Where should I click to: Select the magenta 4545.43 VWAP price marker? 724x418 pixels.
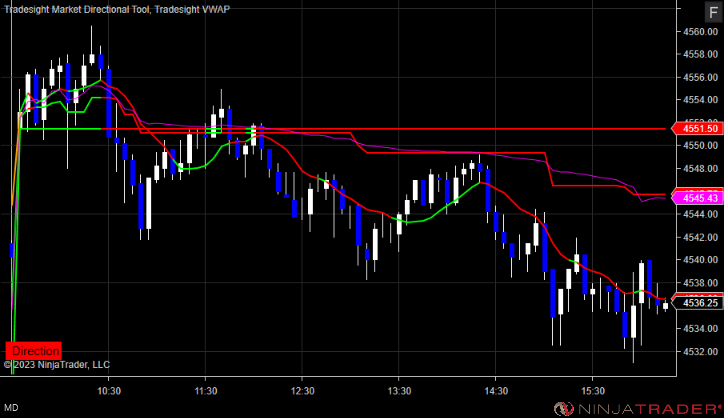[x=697, y=198]
